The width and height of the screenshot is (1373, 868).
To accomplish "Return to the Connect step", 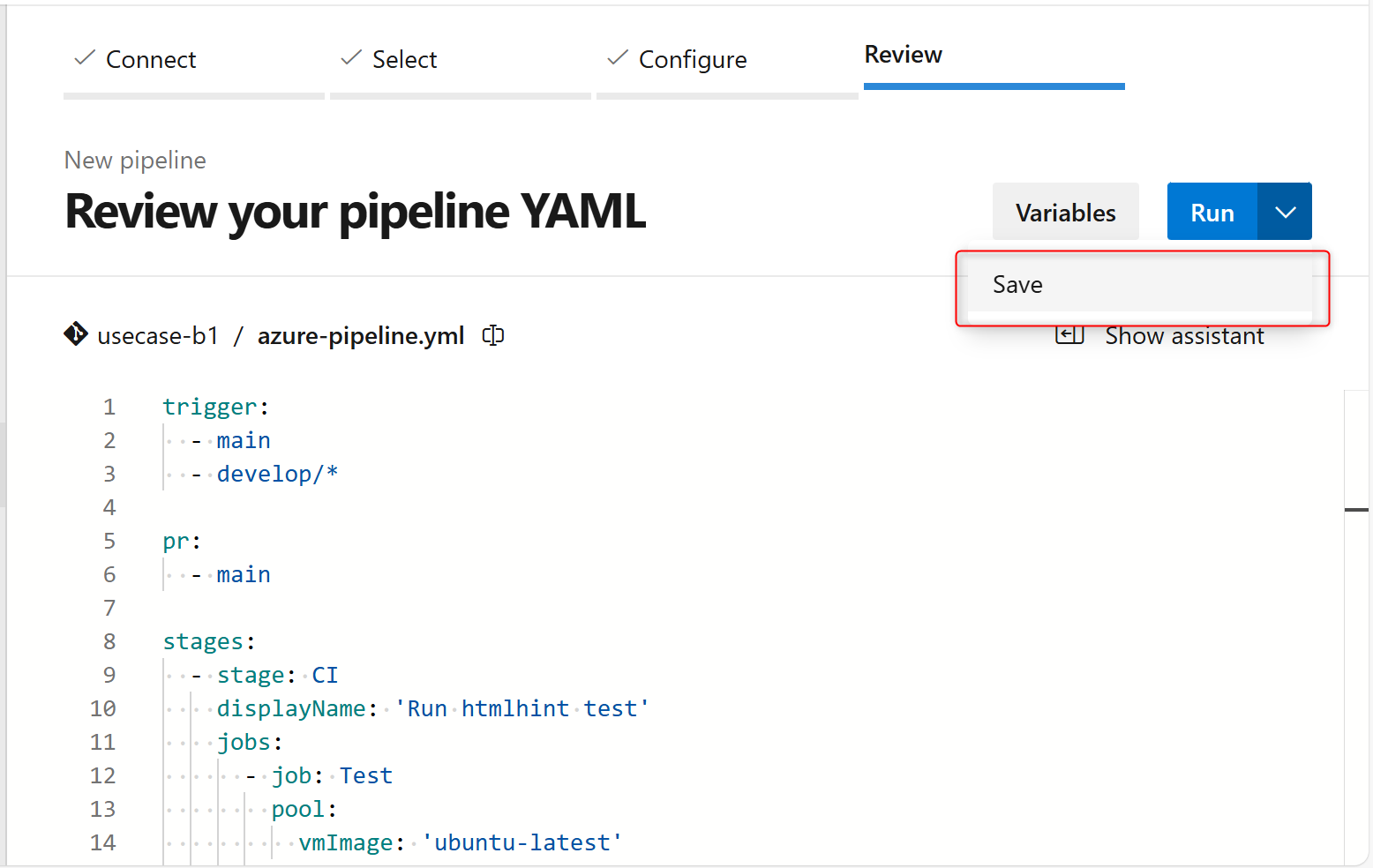I will 150,59.
